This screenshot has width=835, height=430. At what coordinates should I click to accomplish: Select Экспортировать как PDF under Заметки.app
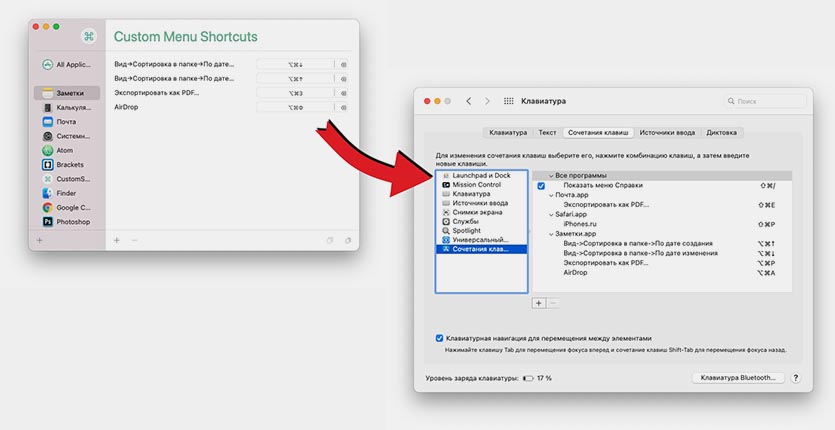662,263
